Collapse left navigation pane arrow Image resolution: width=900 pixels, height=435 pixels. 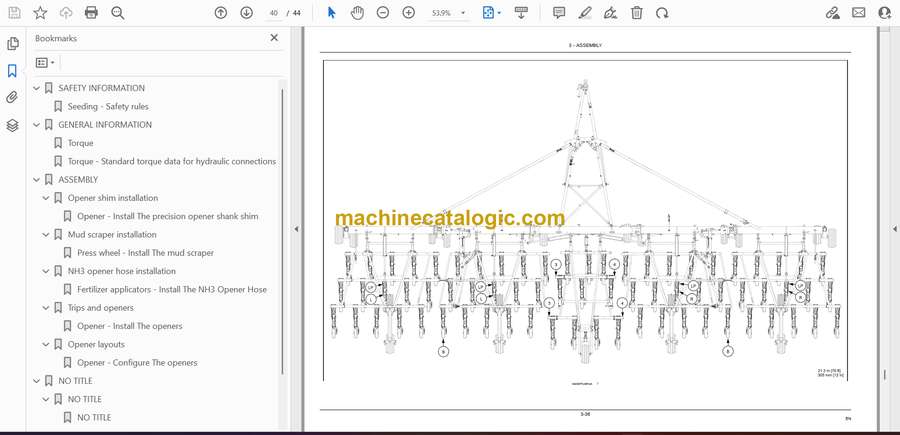pyautogui.click(x=296, y=229)
